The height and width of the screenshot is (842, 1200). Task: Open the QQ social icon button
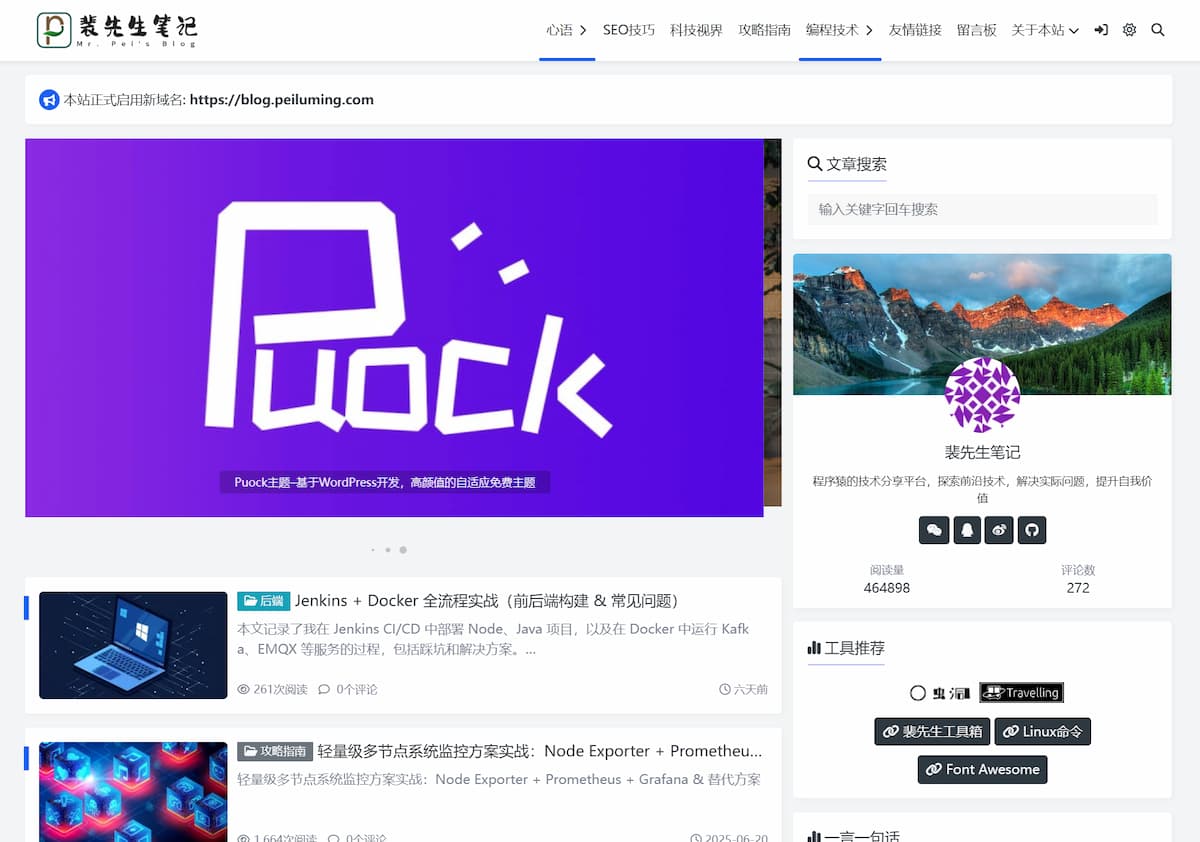[x=966, y=530]
